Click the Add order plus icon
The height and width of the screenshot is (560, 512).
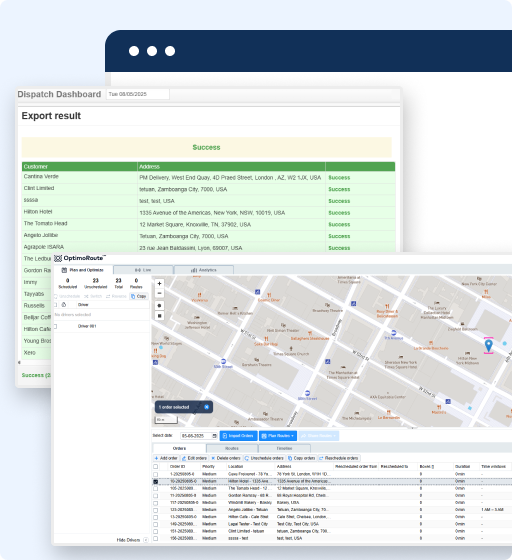tap(156, 458)
